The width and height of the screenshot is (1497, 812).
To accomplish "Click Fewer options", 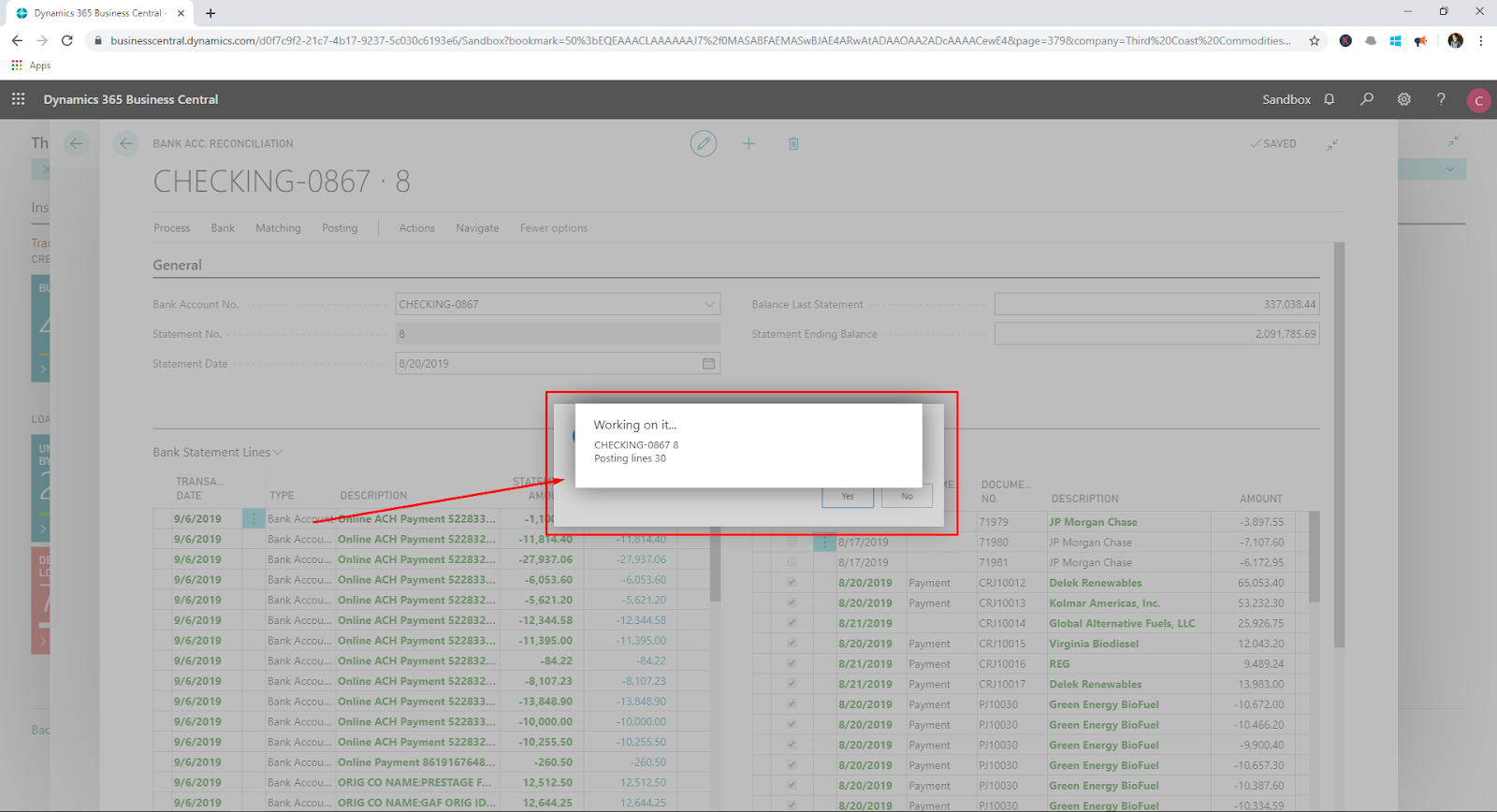I will [x=554, y=228].
